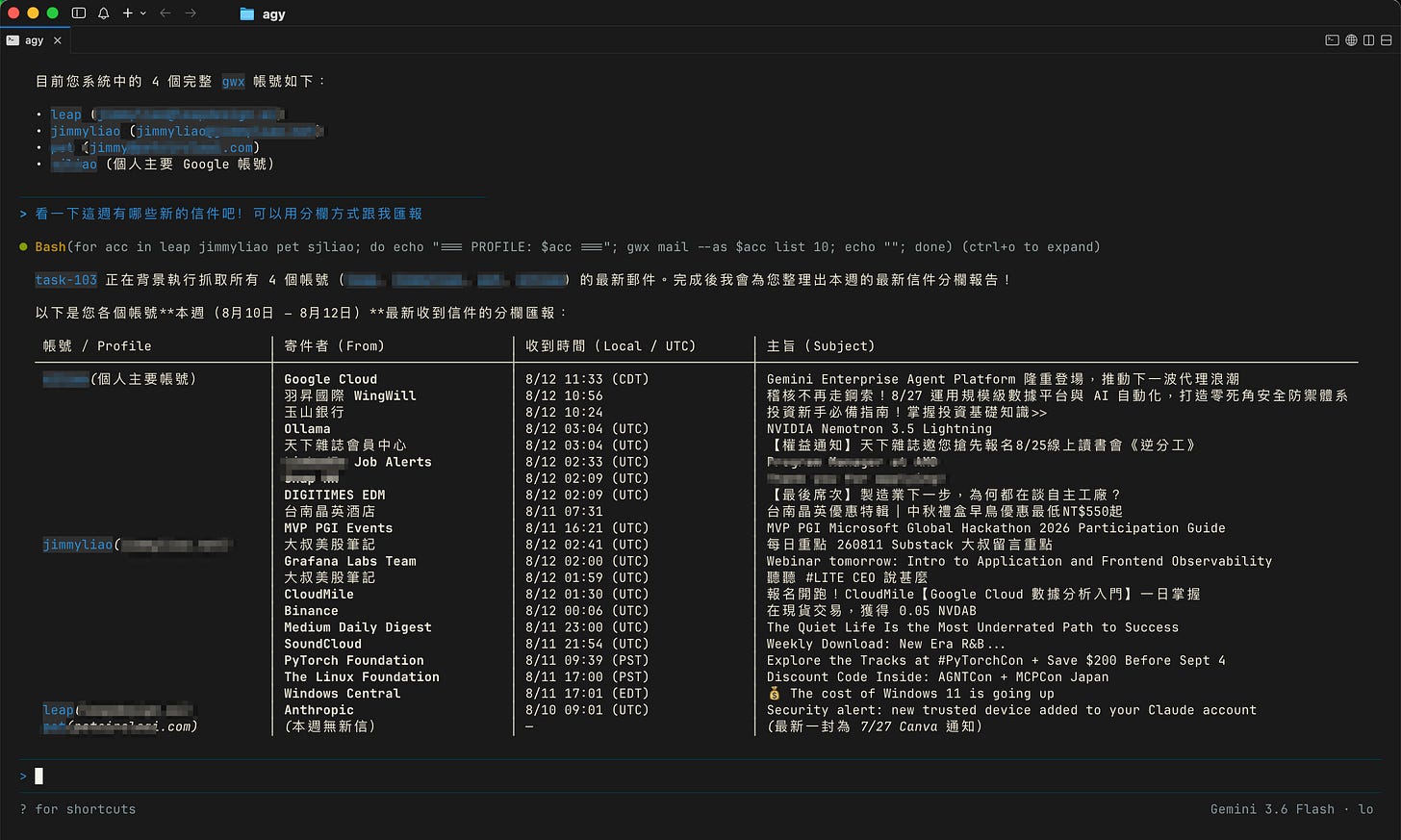Click the prompt input field
The height and width of the screenshot is (840, 1401).
click(x=700, y=776)
